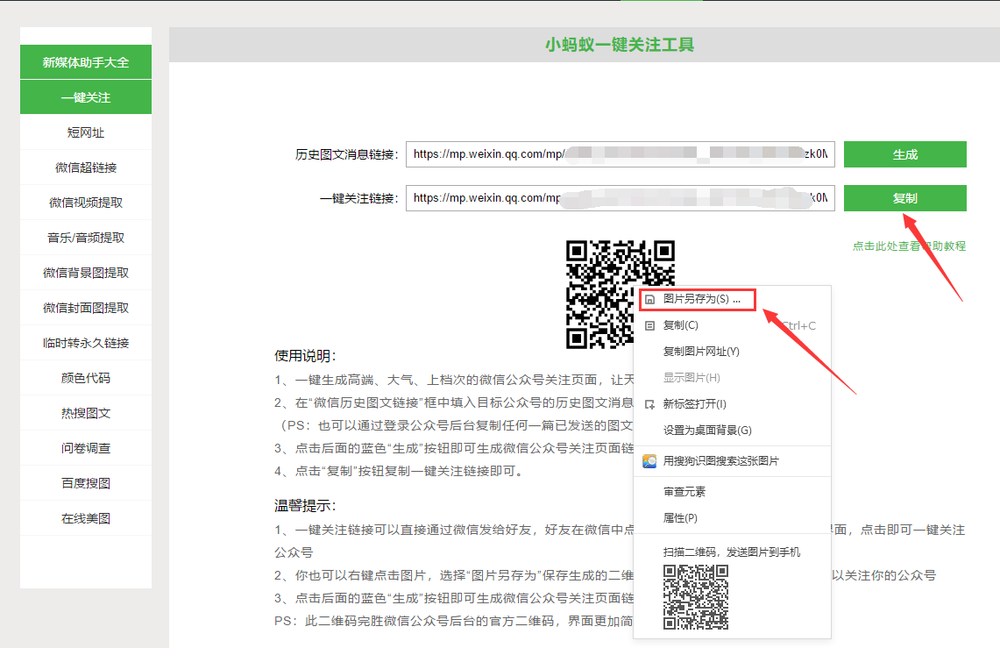Viewport: 1000px width, 648px height.
Task: Open 问卷调查 in the sidebar
Action: coord(85,448)
